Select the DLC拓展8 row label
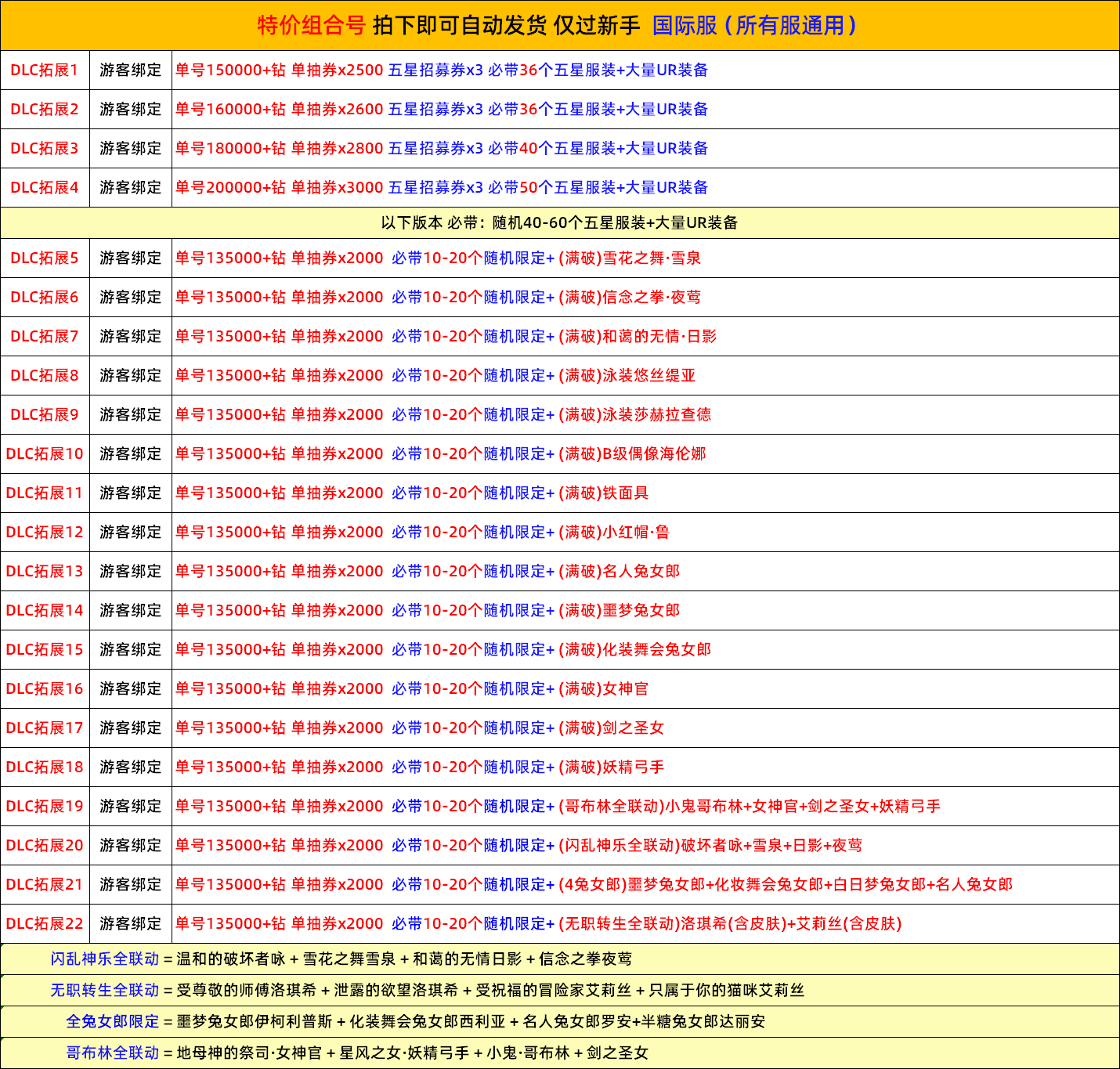 tap(45, 376)
